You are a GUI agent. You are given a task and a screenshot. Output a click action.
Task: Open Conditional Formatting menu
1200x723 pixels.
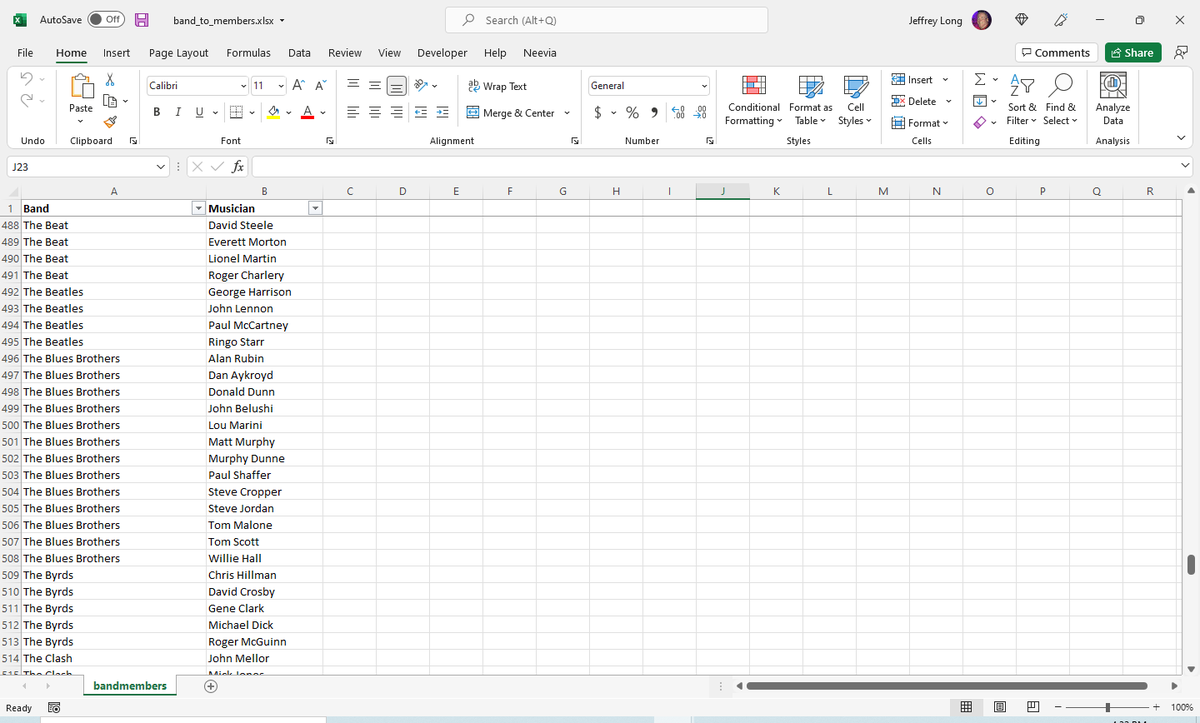pos(754,101)
